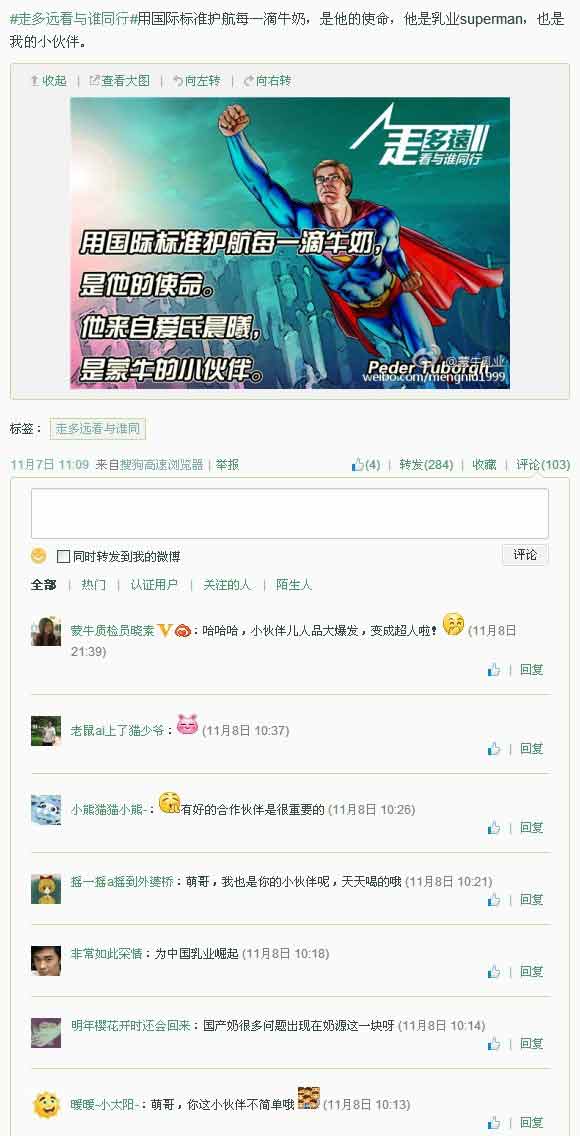Switch to 热门 comments tab
The image size is (580, 1136).
(93, 585)
